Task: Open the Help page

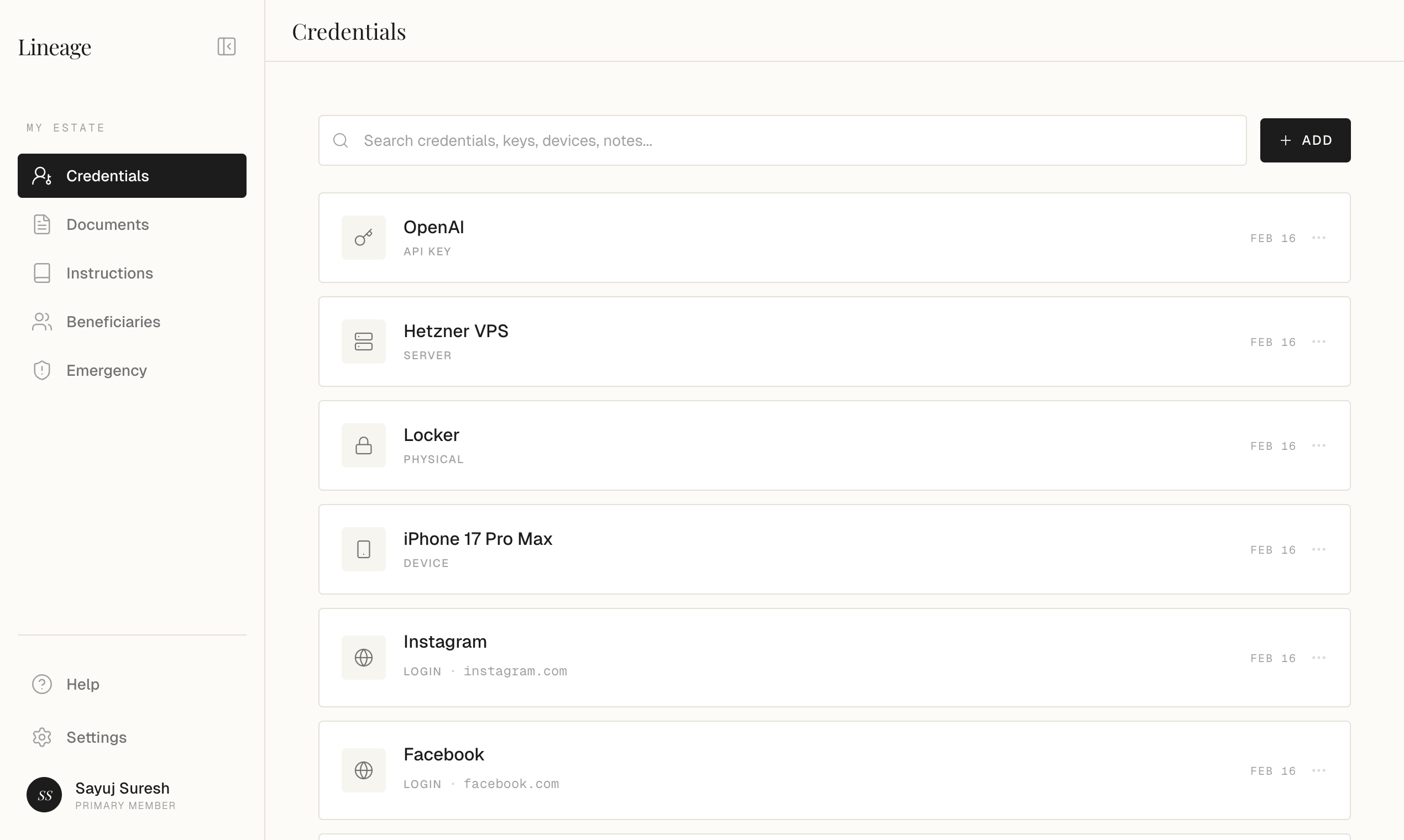Action: click(x=83, y=684)
